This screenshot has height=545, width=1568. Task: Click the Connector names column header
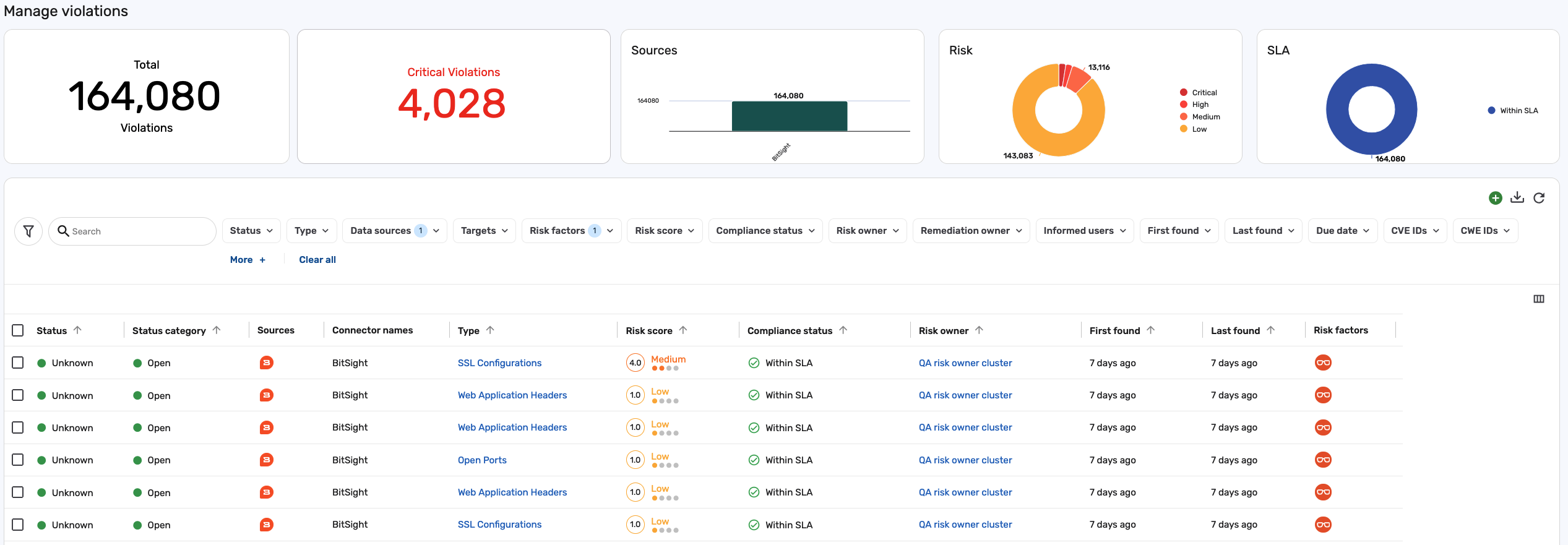372,330
